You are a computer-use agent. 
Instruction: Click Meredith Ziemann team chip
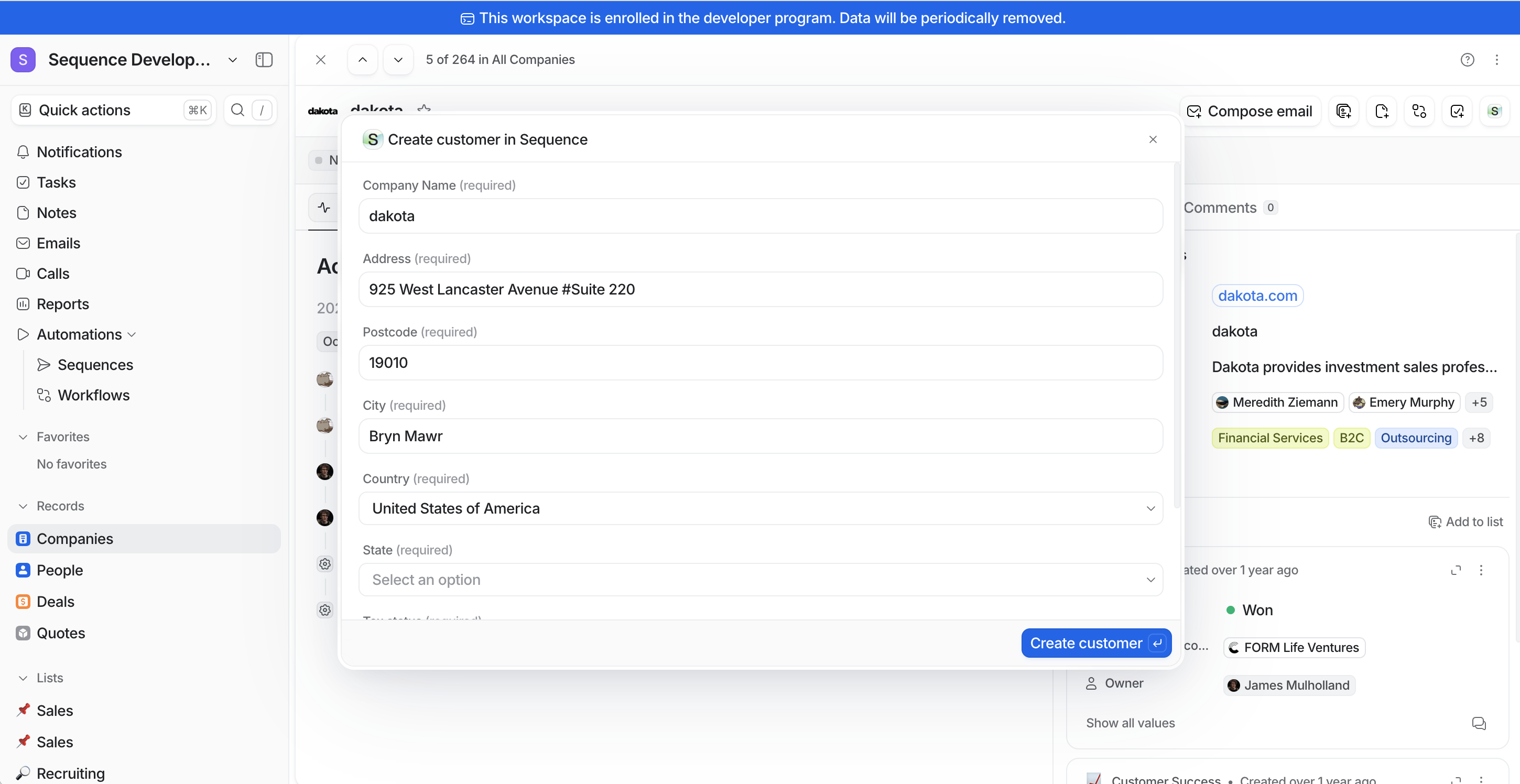[x=1277, y=402]
